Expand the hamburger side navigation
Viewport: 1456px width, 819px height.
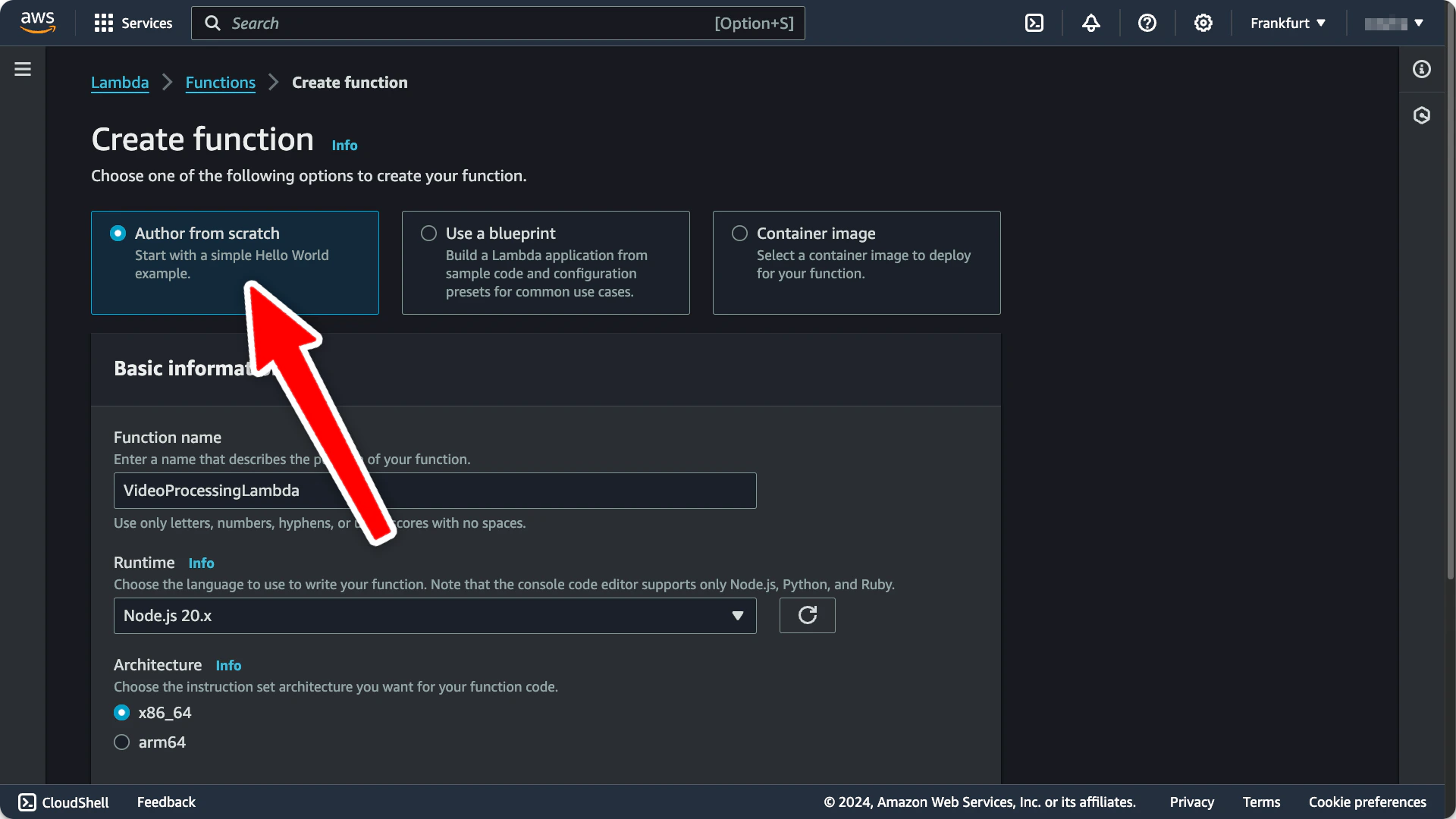coord(23,69)
